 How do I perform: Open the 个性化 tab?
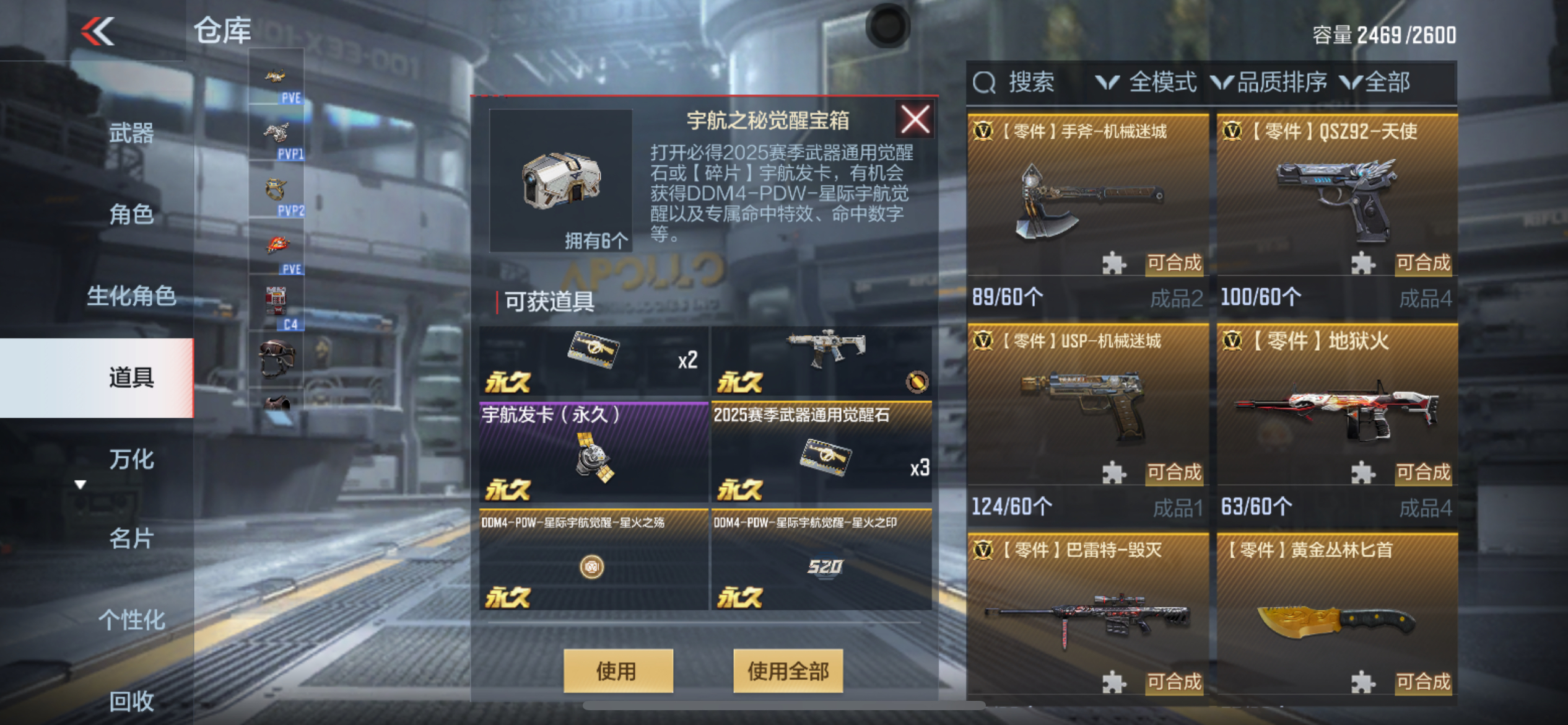pyautogui.click(x=131, y=620)
